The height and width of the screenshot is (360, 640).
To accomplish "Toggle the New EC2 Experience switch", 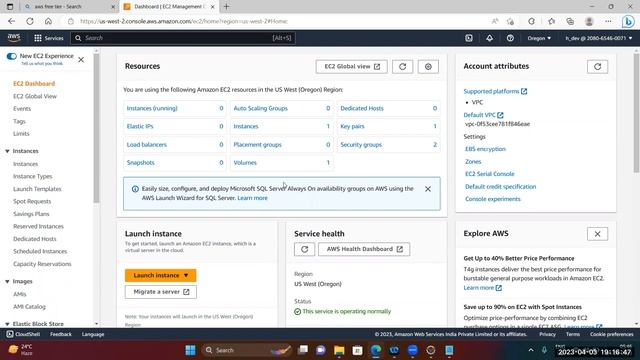I will 11,56.
